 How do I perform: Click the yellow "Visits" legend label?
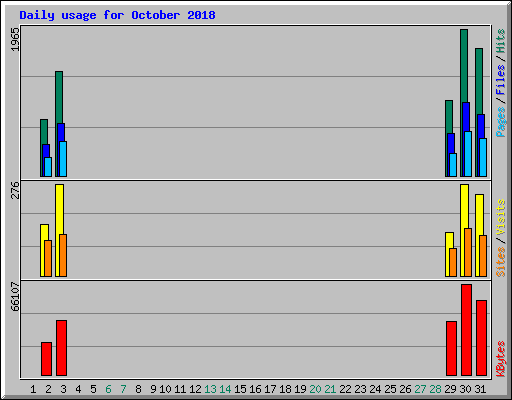(501, 217)
